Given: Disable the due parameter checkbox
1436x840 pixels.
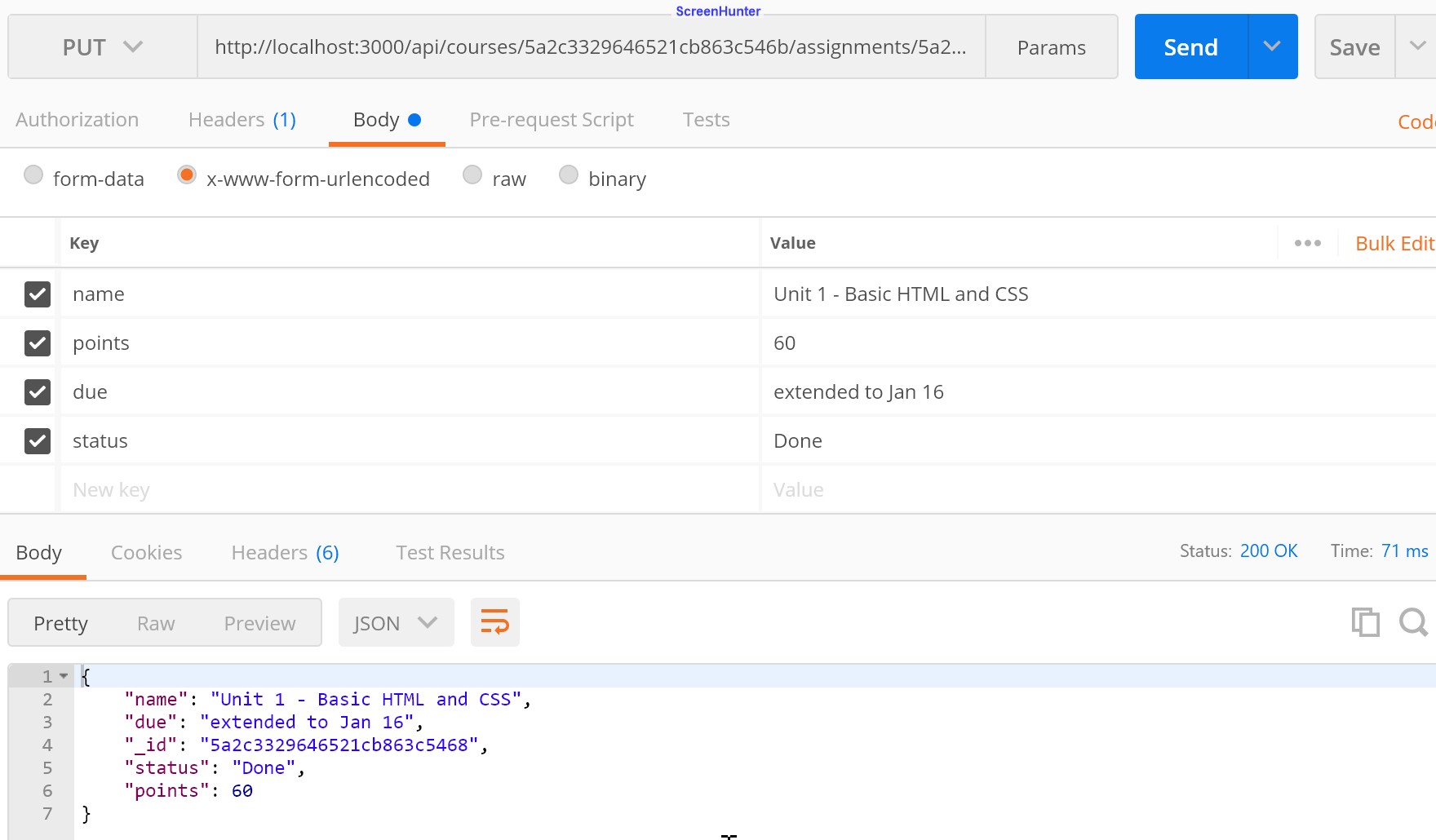Looking at the screenshot, I should (38, 392).
